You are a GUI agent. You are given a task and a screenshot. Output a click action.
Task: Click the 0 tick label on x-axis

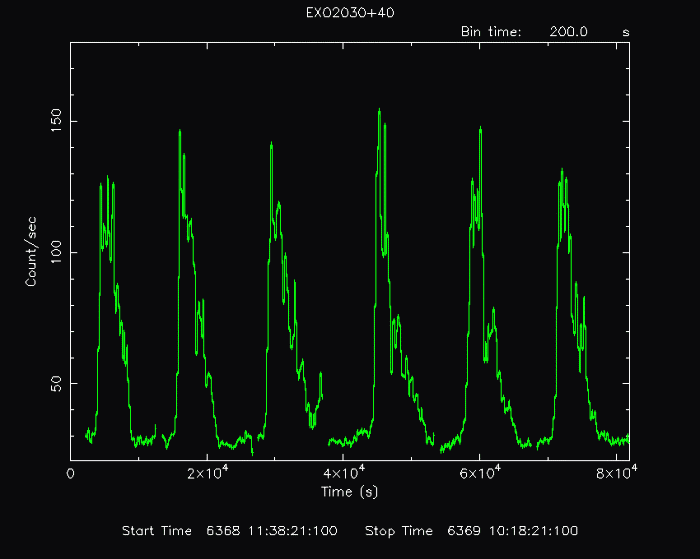pos(71,472)
